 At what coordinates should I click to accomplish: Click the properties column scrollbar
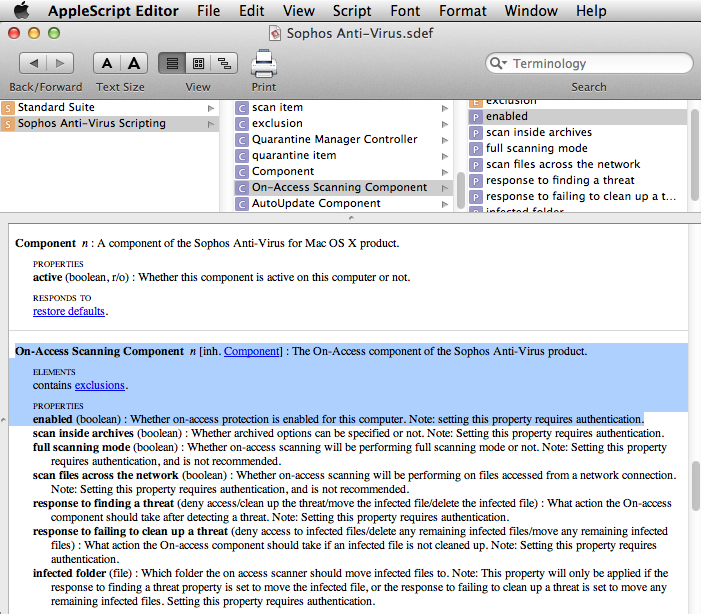[694, 154]
